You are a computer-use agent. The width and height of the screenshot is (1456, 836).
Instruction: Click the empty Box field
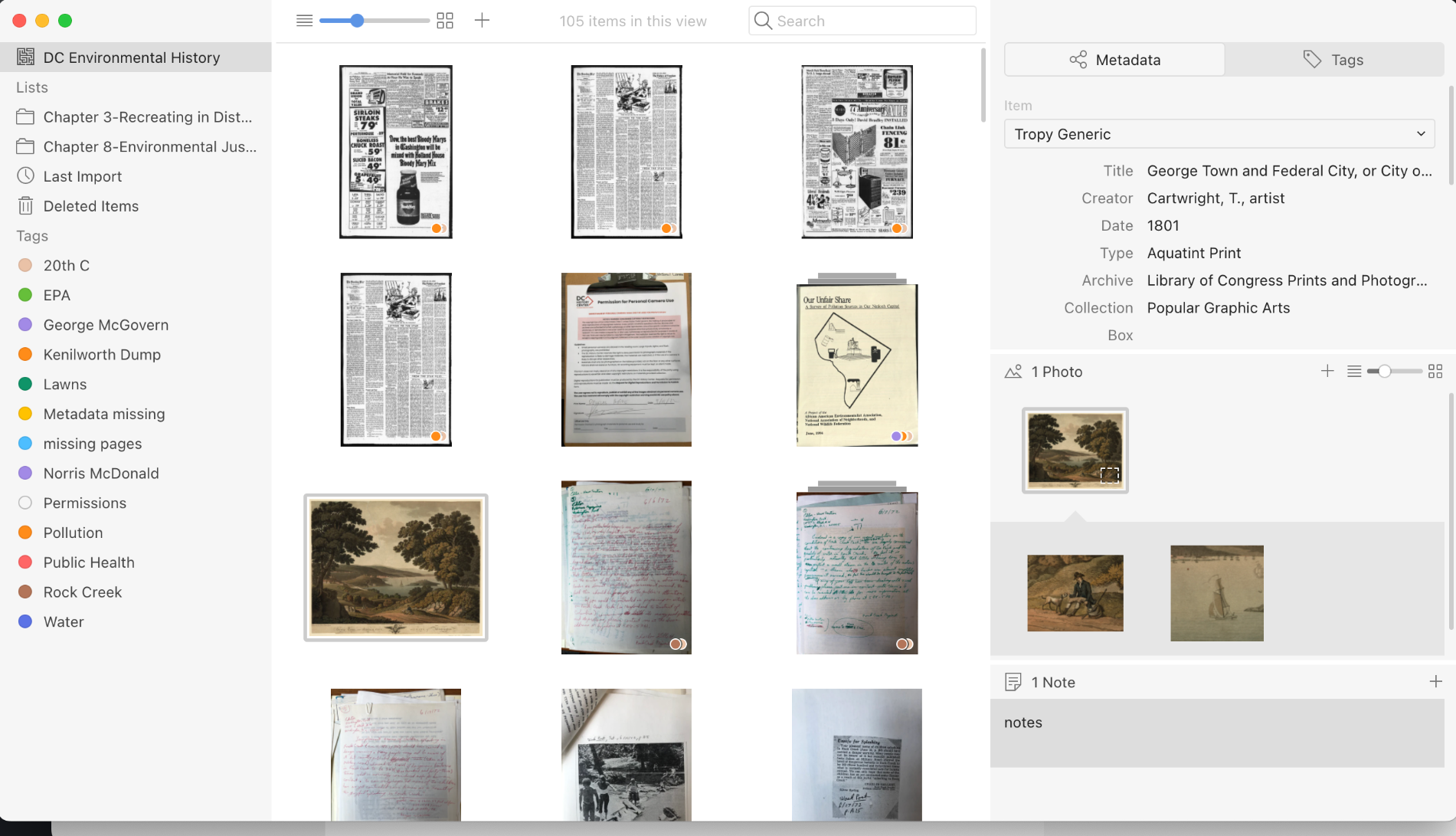[1290, 336]
